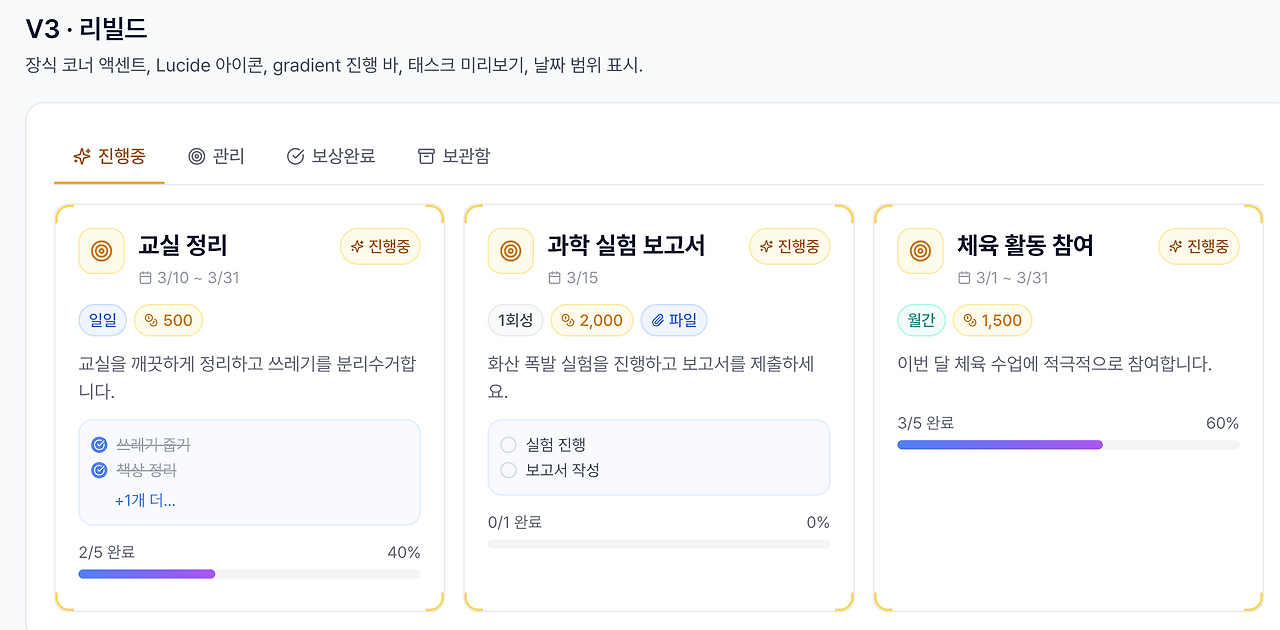The width and height of the screenshot is (1280, 630).
Task: Uncheck the 책상 정리 task
Action: click(x=99, y=470)
